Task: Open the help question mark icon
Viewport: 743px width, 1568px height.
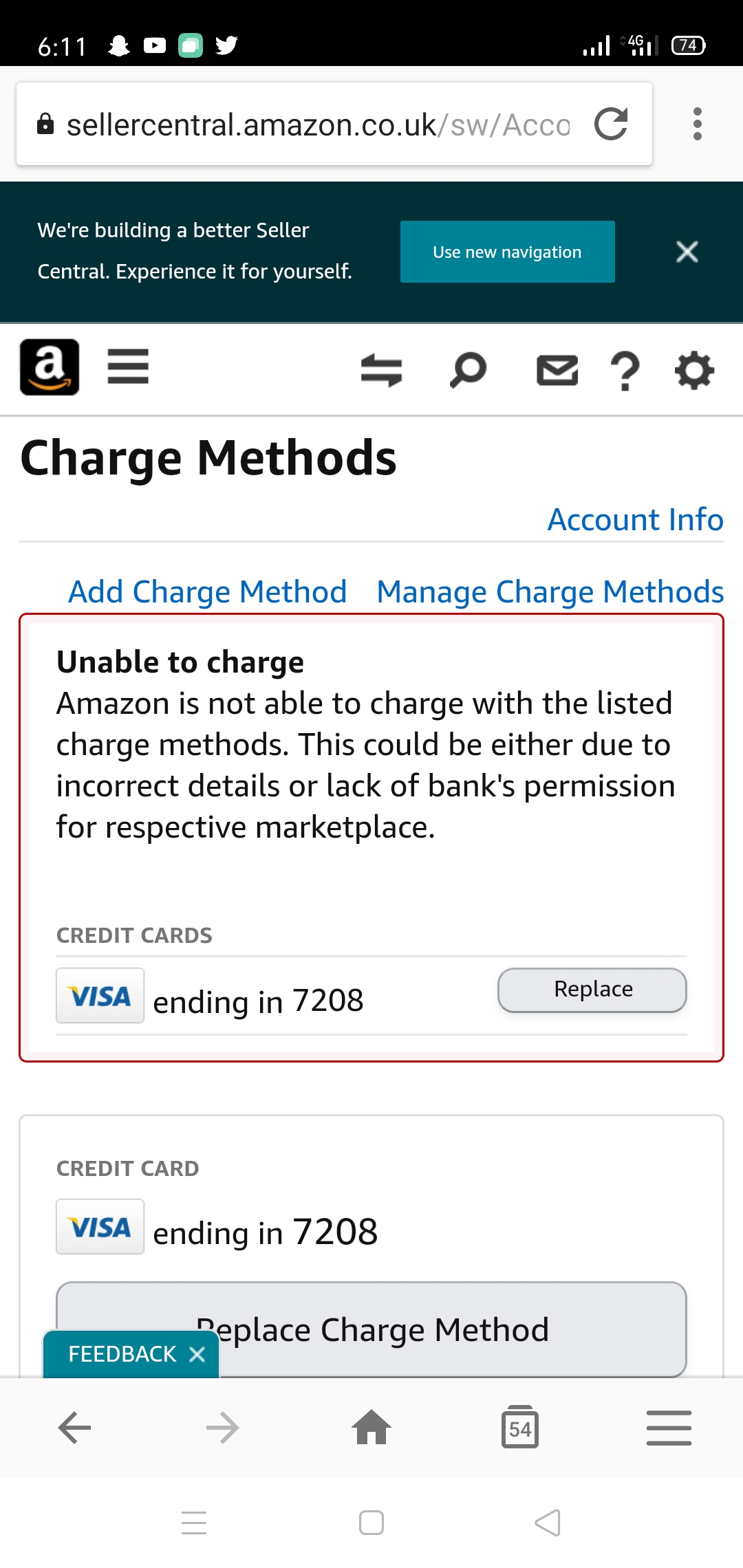Action: (x=625, y=371)
